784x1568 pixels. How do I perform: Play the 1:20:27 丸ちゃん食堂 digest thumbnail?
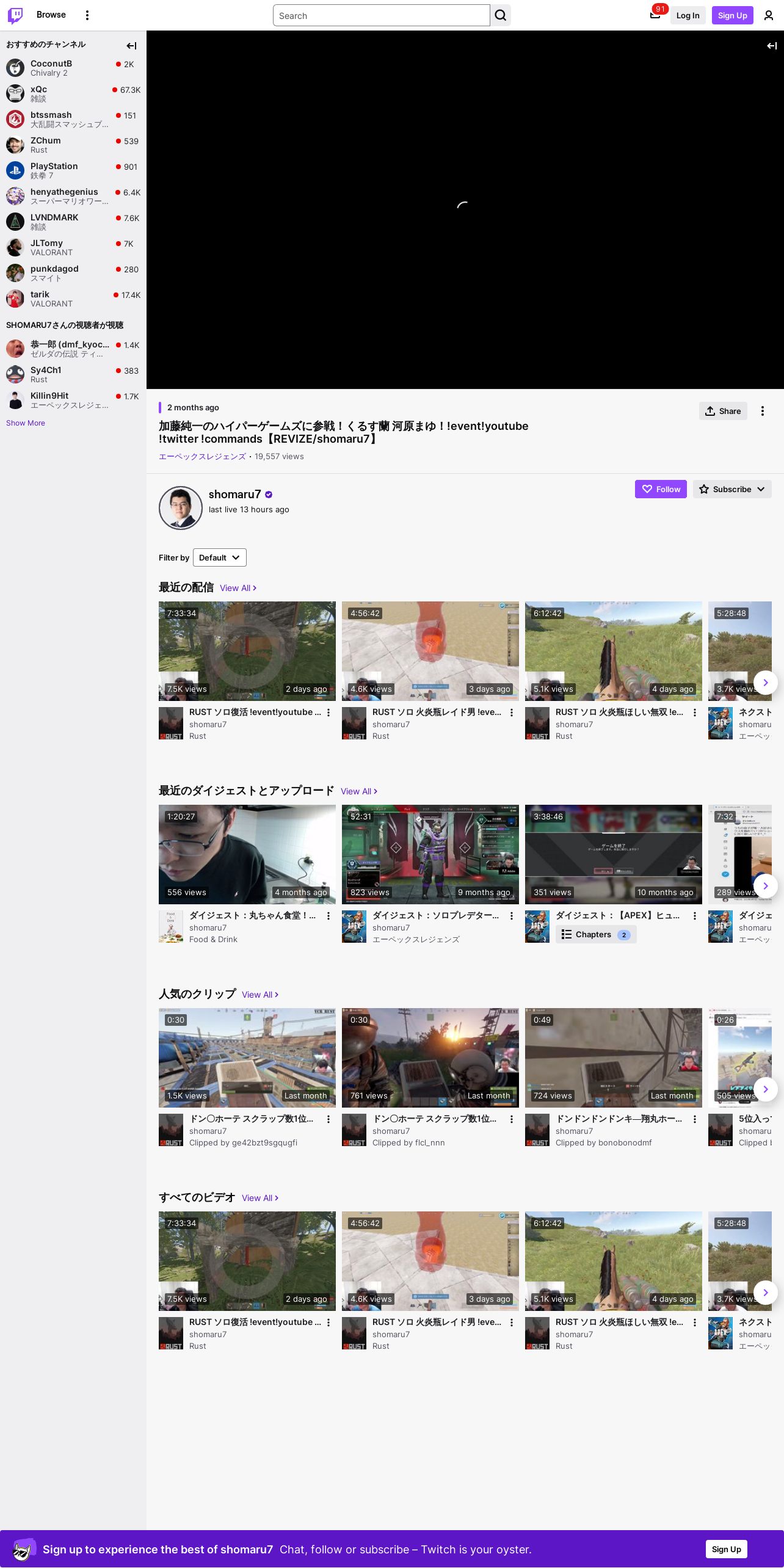(247, 854)
